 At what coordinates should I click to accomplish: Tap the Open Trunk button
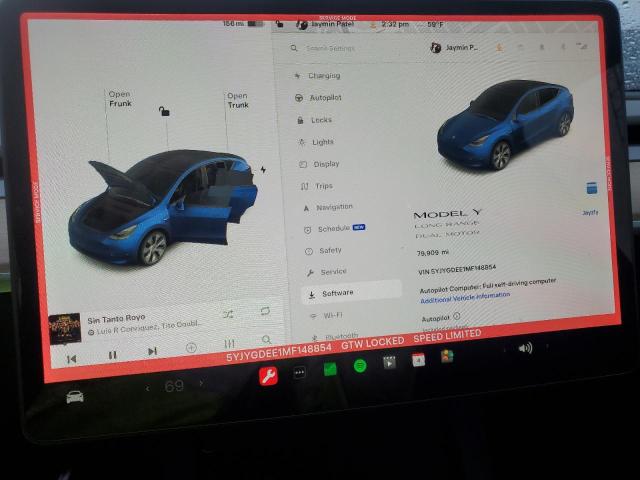[238, 100]
